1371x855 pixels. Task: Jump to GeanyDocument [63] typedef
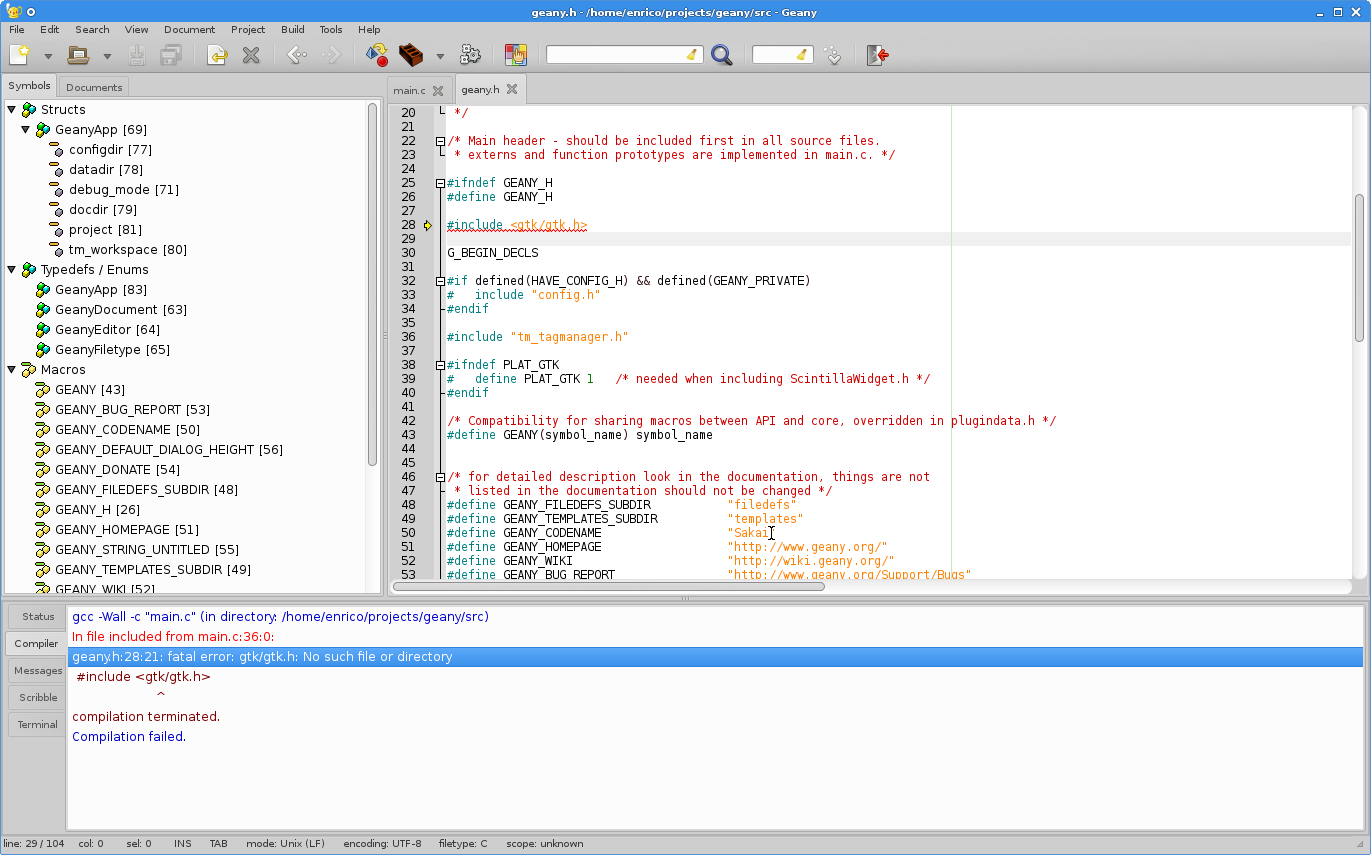point(121,309)
